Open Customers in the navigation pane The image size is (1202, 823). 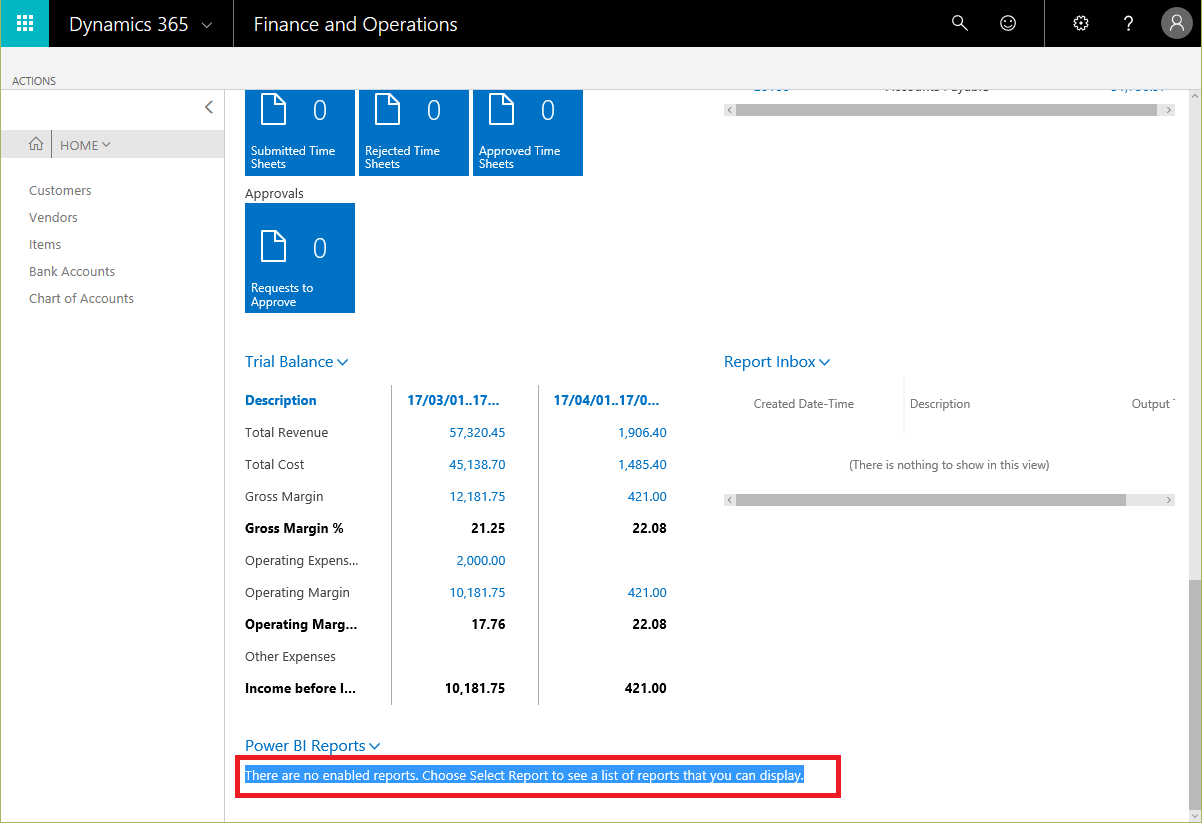tap(60, 190)
